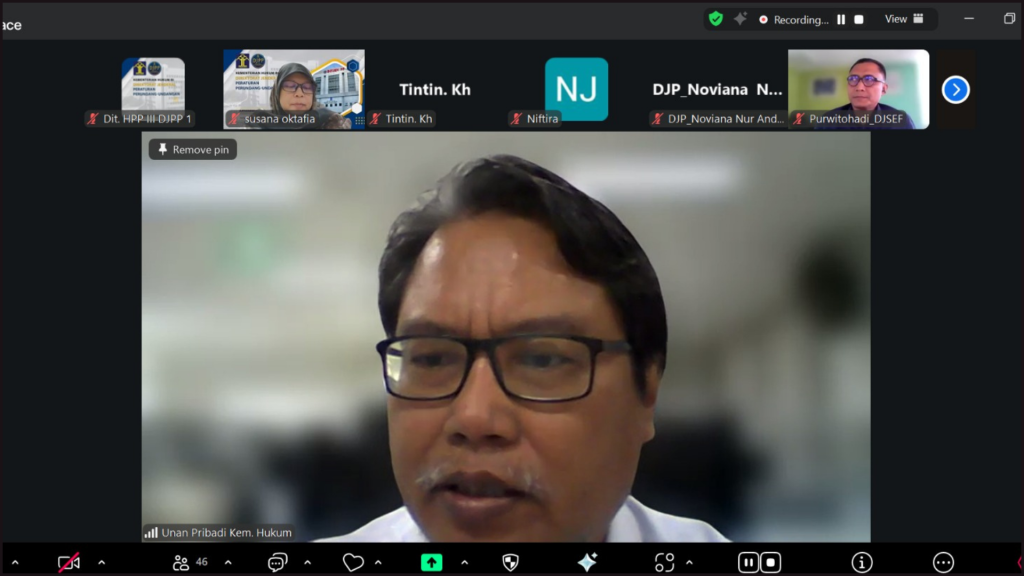The width and height of the screenshot is (1024, 576).
Task: Open the meeting Chat panel
Action: point(277,562)
